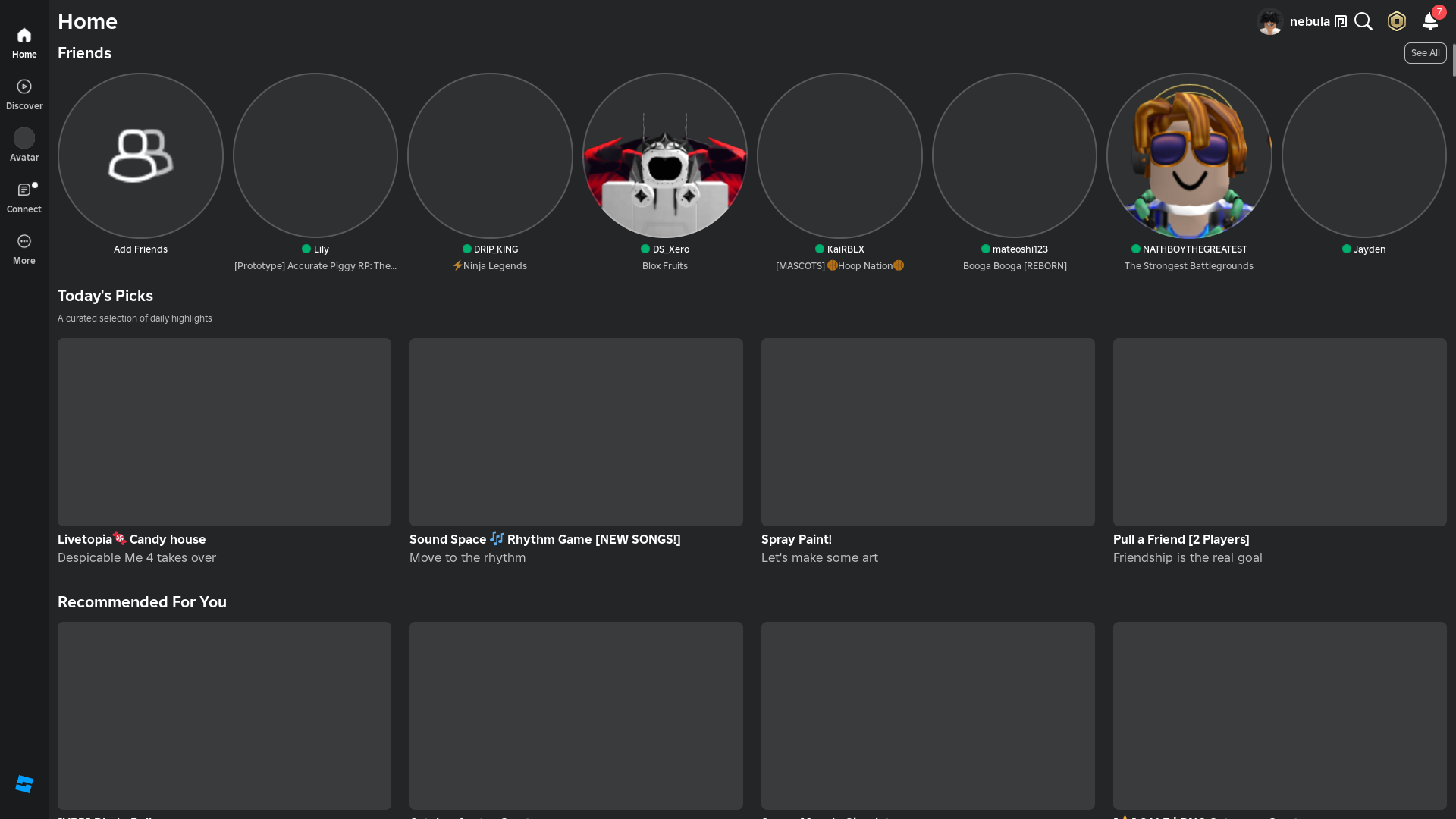Viewport: 1456px width, 819px height.
Task: Open the More sidebar menu
Action: (x=24, y=241)
